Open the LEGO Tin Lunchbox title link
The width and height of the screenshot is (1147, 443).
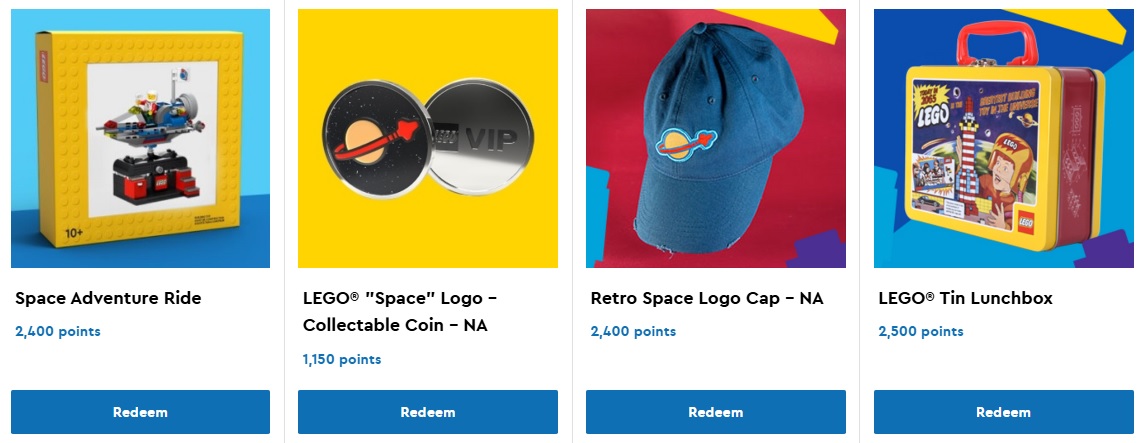966,298
